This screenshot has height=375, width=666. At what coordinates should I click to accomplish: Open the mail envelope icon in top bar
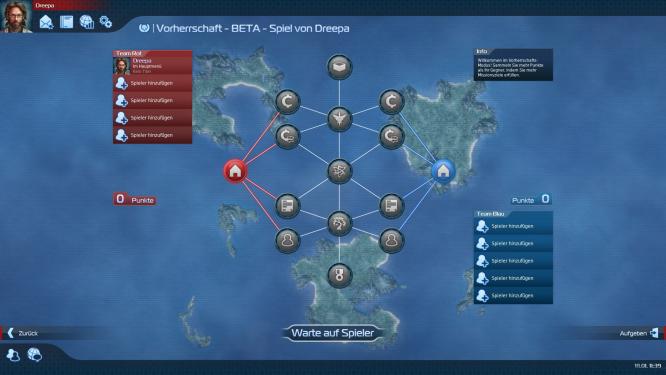click(46, 22)
